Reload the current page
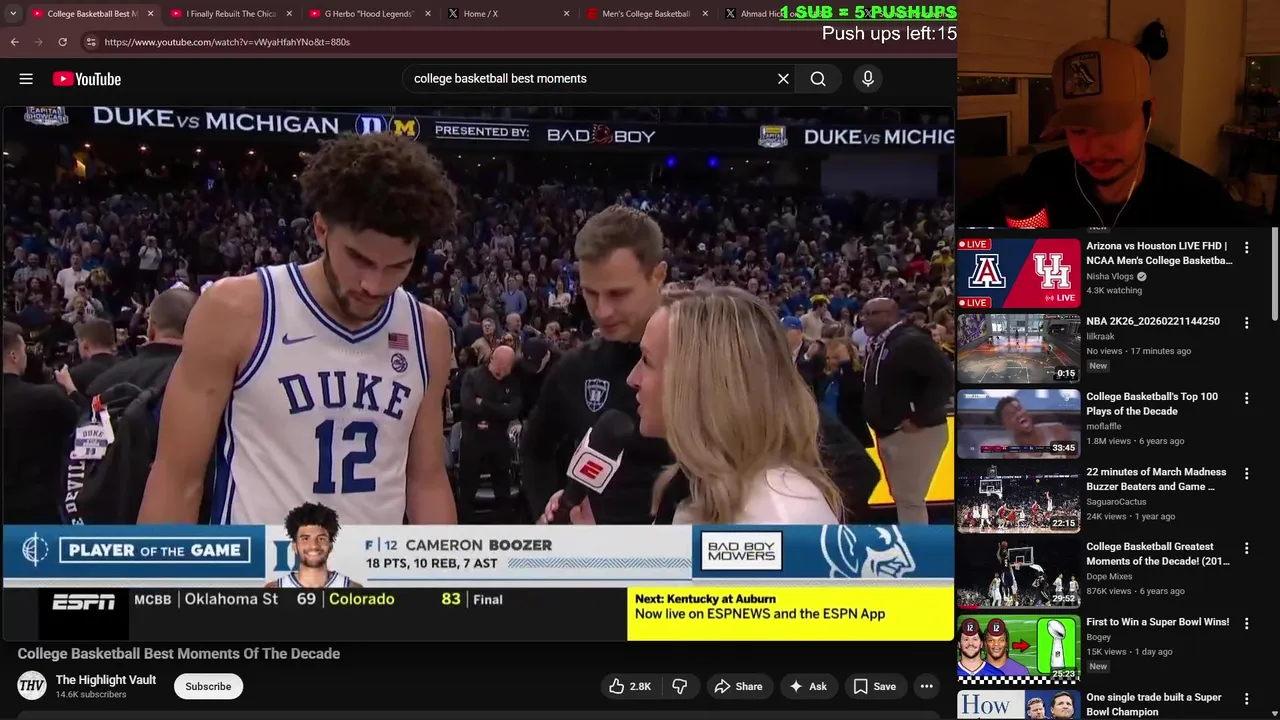Viewport: 1280px width, 720px height. pyautogui.click(x=62, y=42)
